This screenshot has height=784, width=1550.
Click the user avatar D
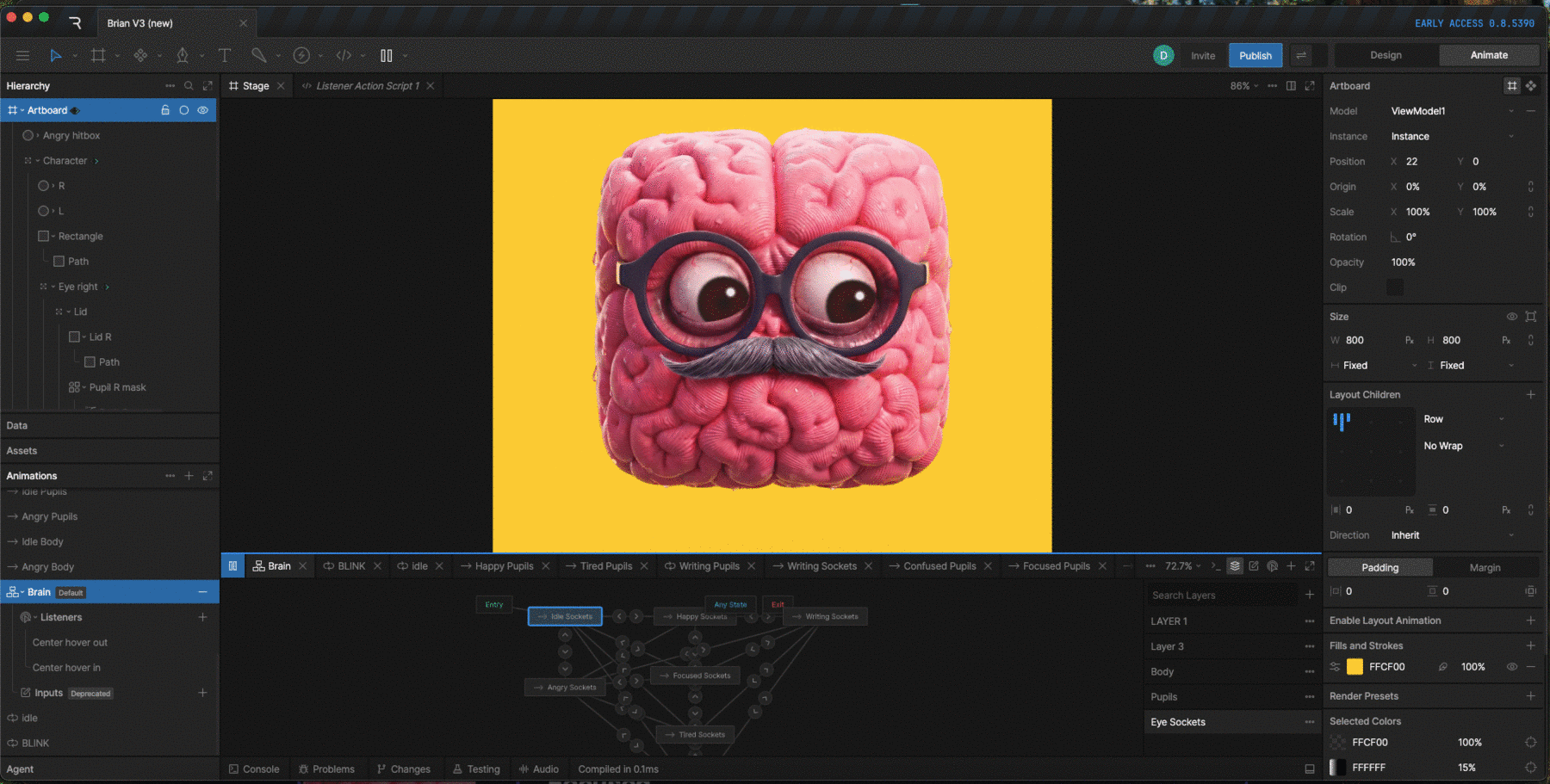pyautogui.click(x=1163, y=55)
